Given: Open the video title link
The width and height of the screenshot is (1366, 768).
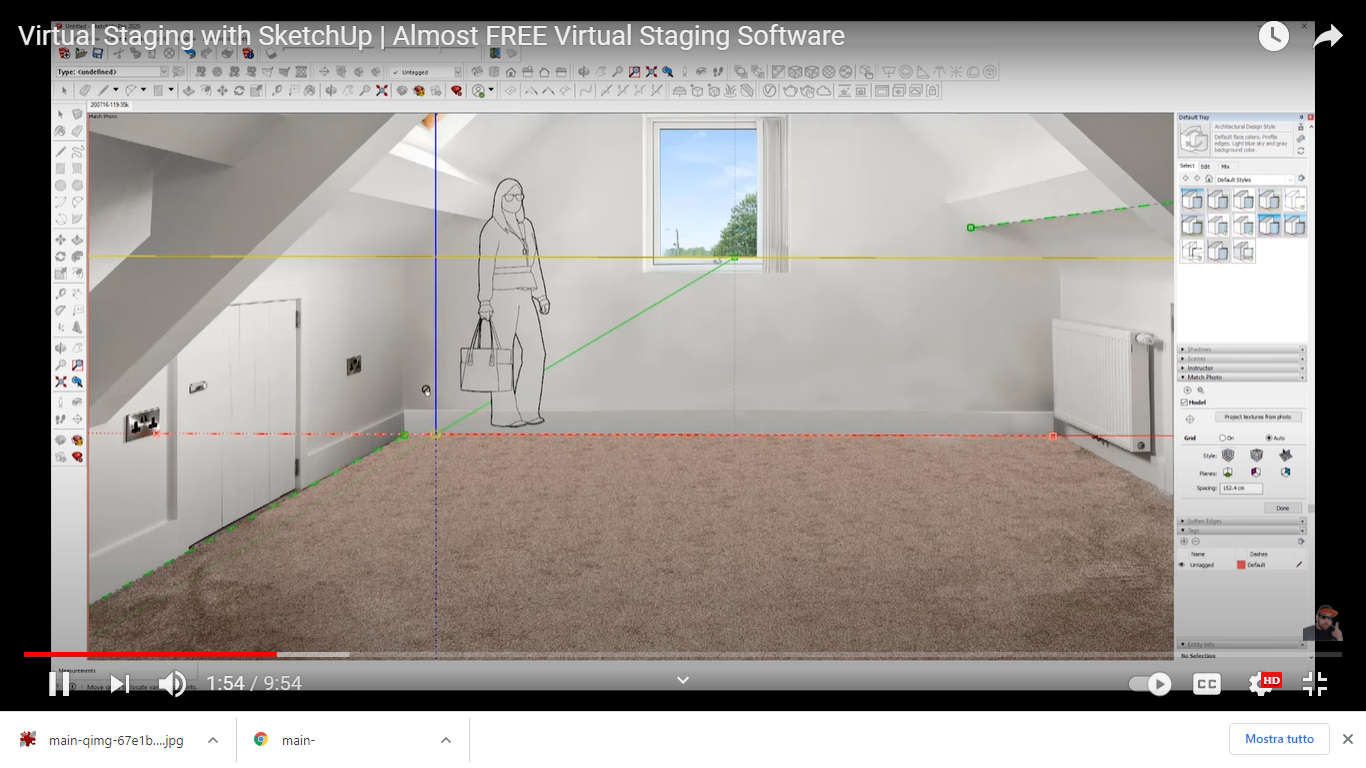Looking at the screenshot, I should pos(431,36).
